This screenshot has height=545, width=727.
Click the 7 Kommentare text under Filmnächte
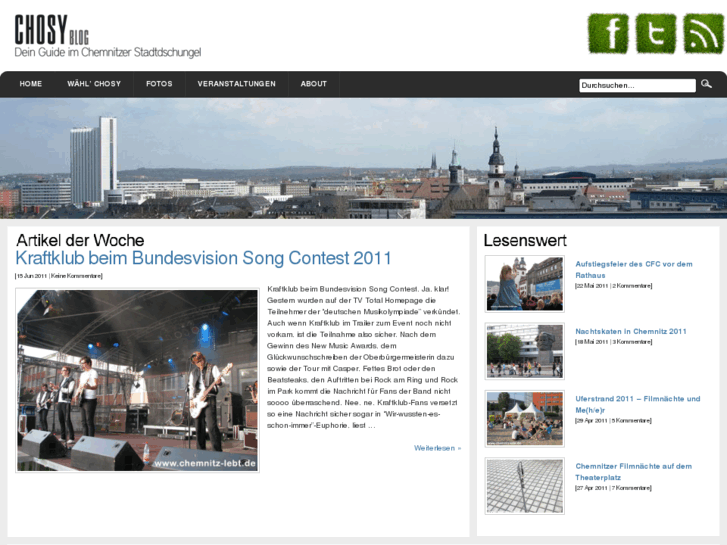pyautogui.click(x=631, y=488)
